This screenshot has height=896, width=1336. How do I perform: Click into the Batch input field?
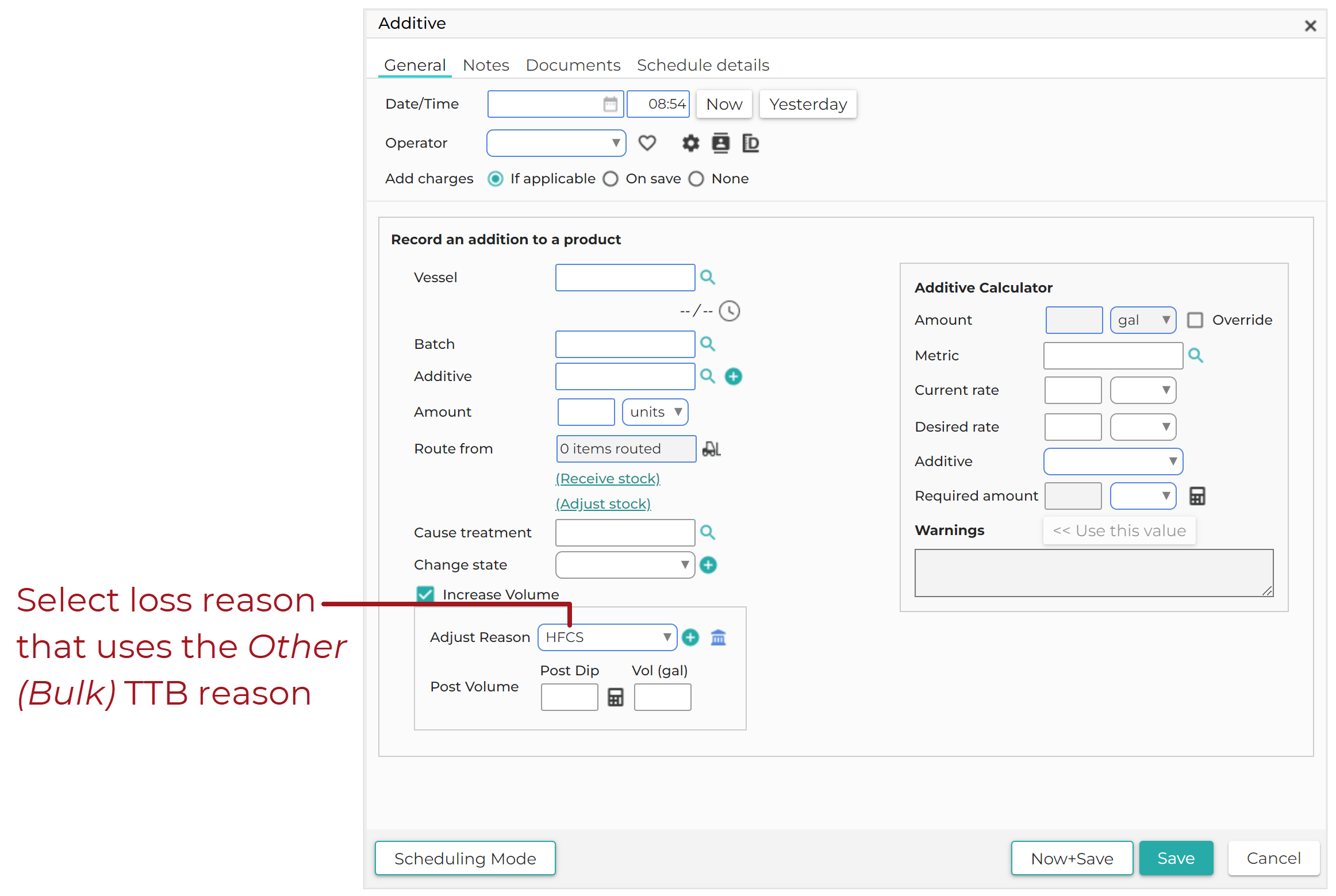pyautogui.click(x=625, y=344)
